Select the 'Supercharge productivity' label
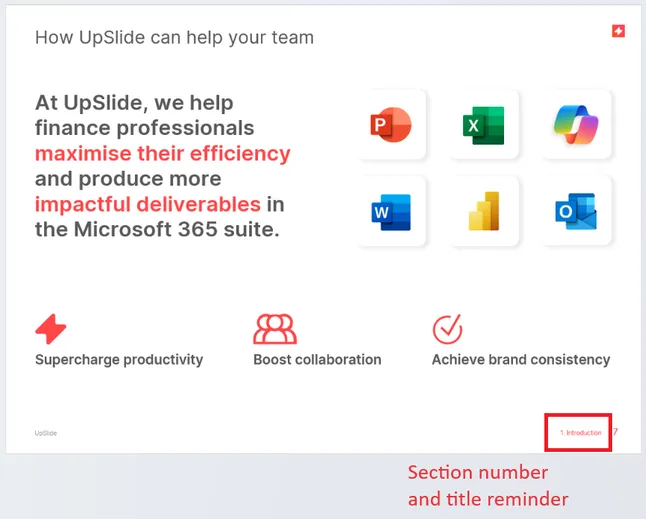Viewport: 646px width, 519px height. tap(119, 360)
